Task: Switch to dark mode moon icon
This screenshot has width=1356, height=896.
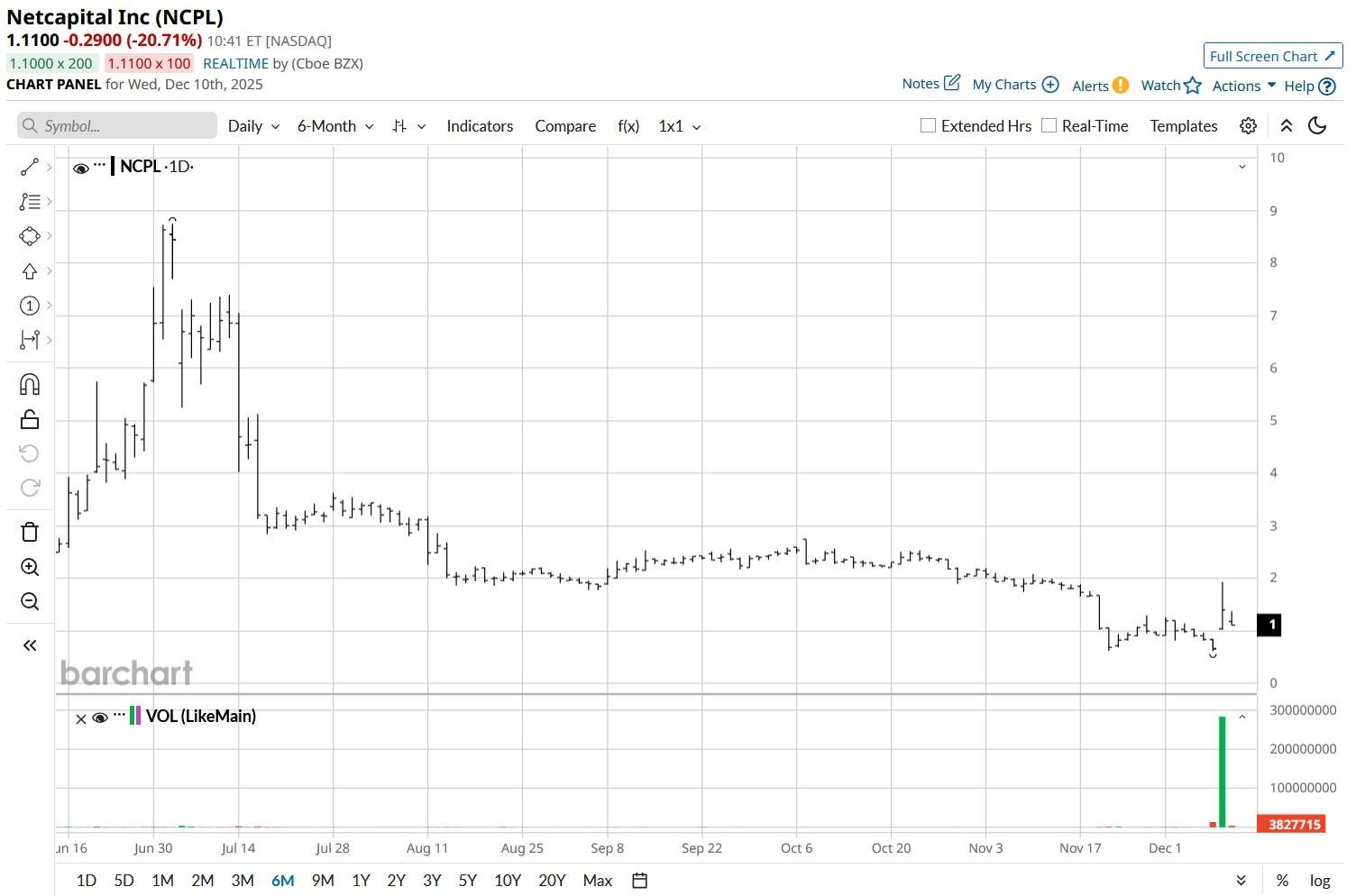Action: tap(1317, 126)
